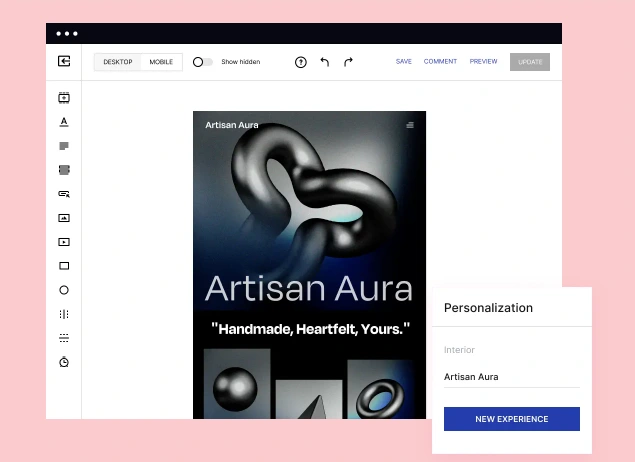
Task: Click the Interior label in Personalization panel
Action: 459,350
